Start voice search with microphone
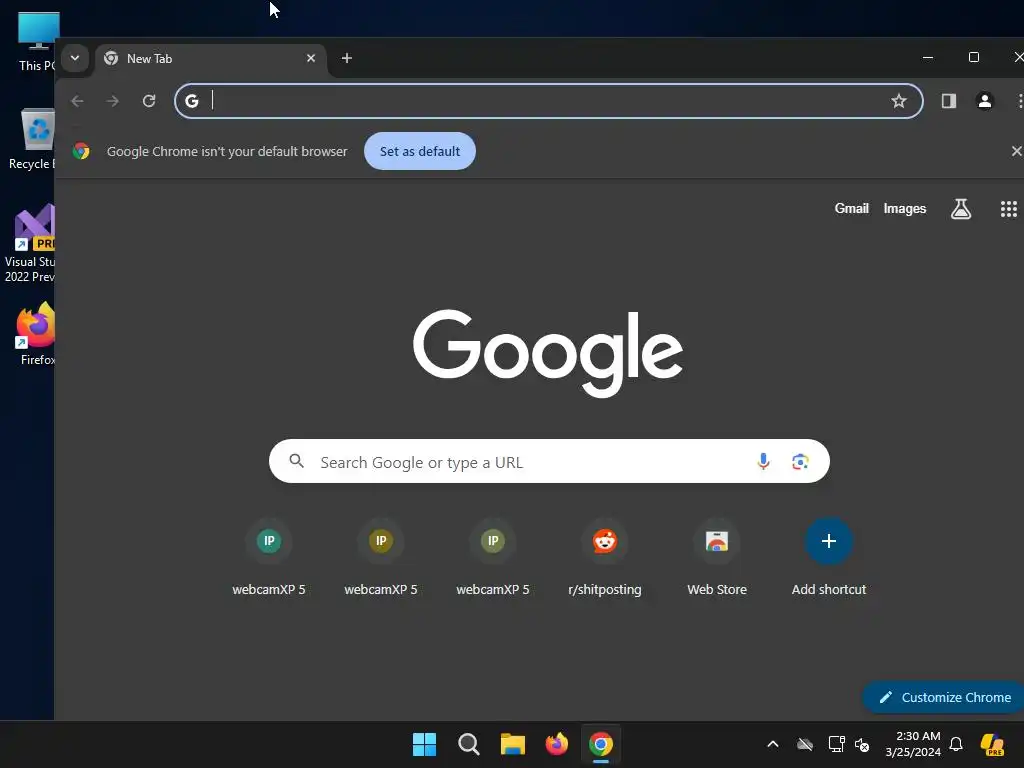1024x768 pixels. [x=763, y=462]
